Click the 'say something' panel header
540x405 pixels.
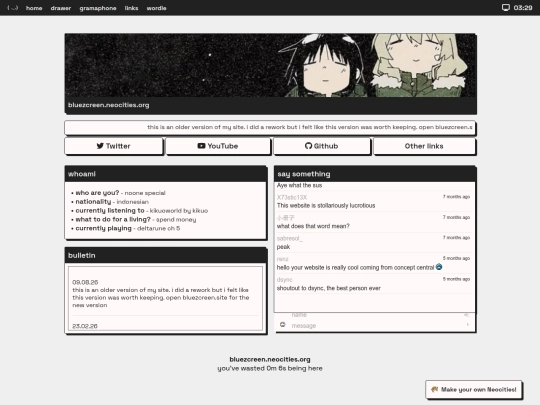375,174
